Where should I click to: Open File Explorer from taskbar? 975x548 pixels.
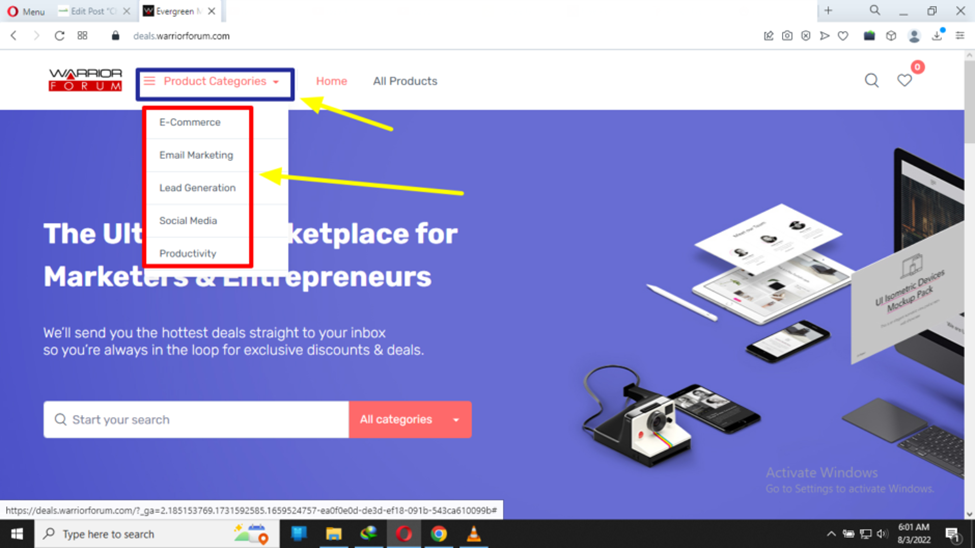(334, 534)
